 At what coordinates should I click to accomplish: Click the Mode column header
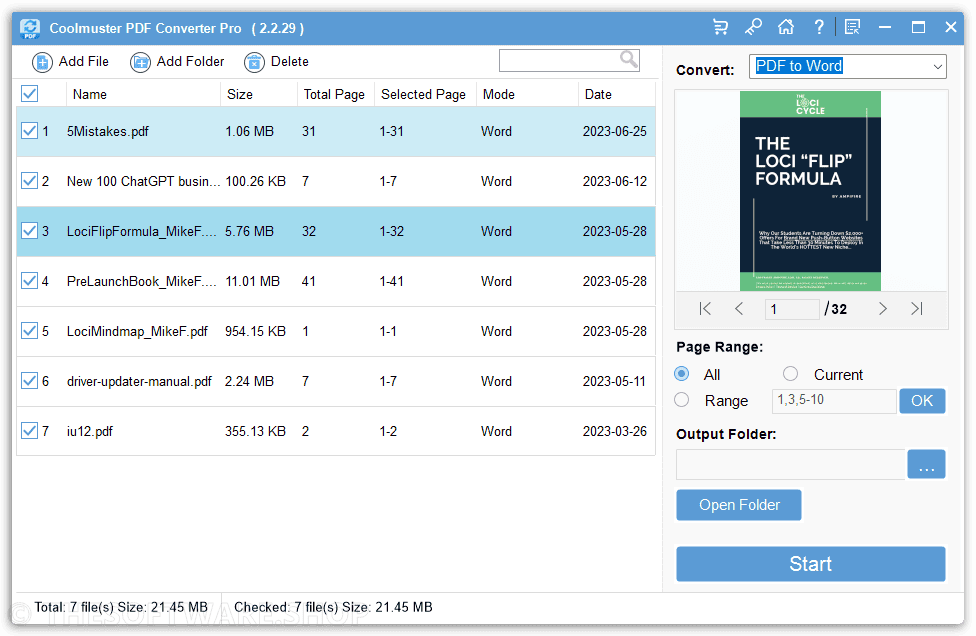527,95
